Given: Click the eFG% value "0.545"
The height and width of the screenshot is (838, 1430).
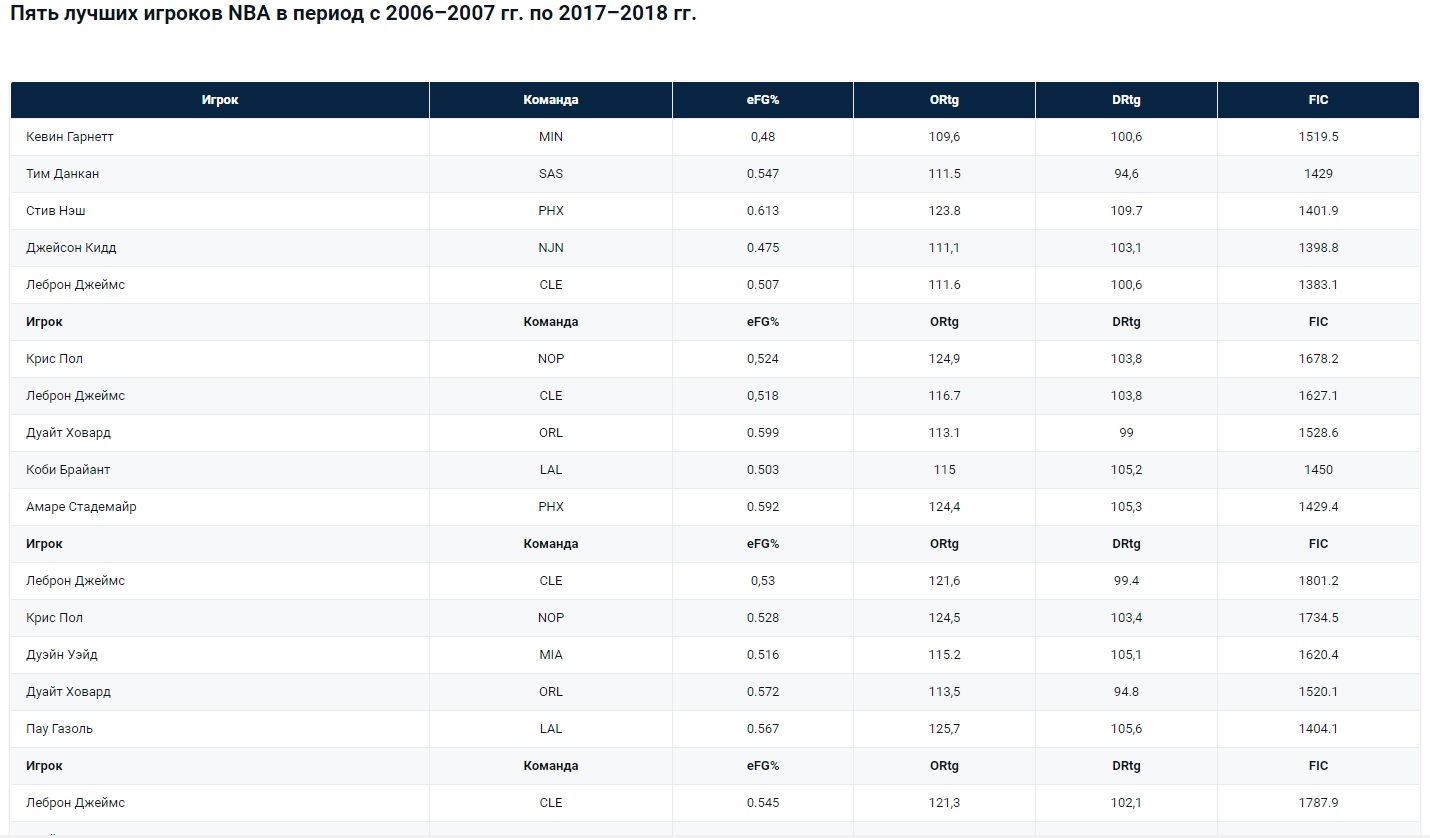Looking at the screenshot, I should pos(763,803).
